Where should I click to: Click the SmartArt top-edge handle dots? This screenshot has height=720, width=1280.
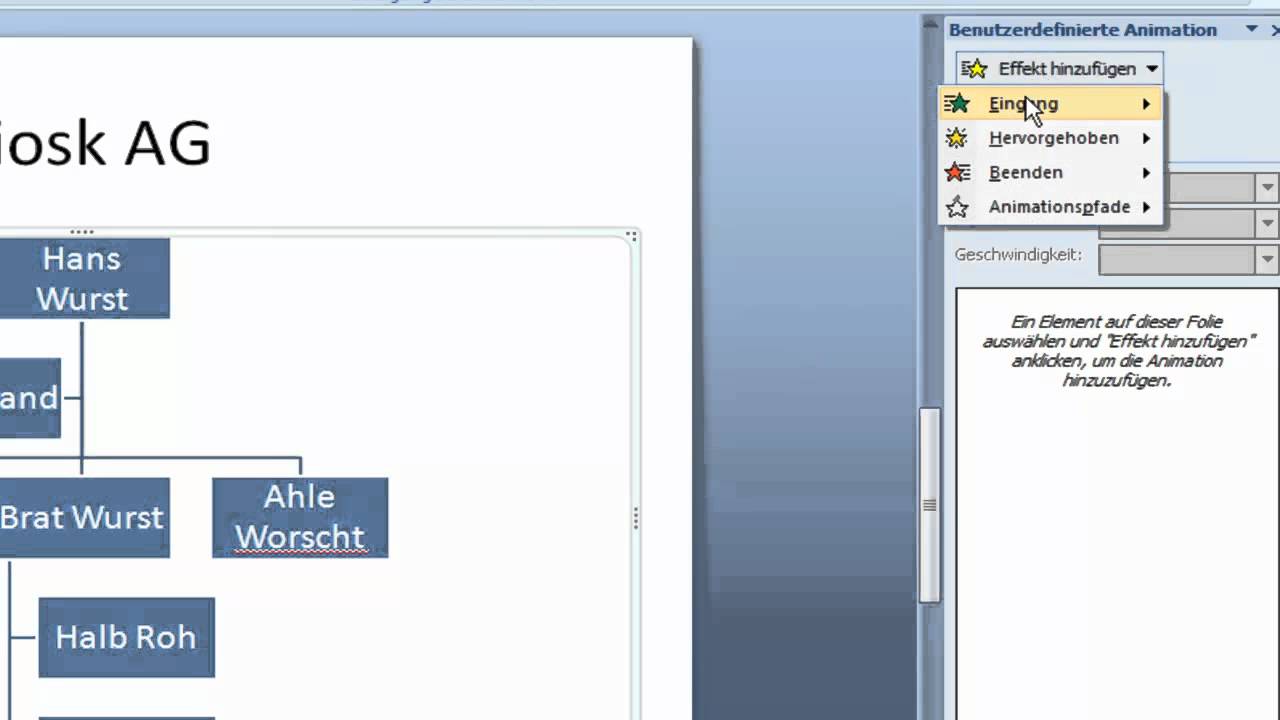coord(82,232)
